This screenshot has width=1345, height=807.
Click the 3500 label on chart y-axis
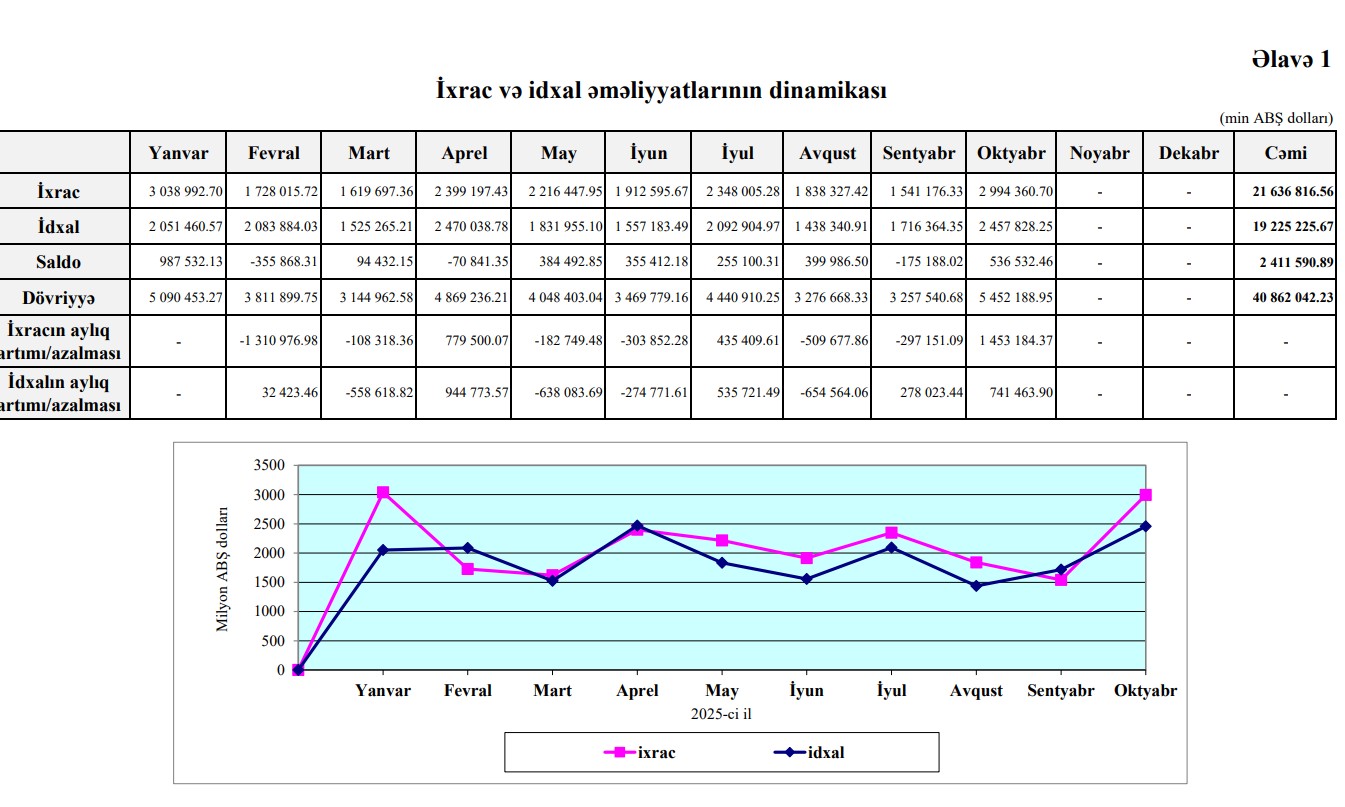click(268, 466)
